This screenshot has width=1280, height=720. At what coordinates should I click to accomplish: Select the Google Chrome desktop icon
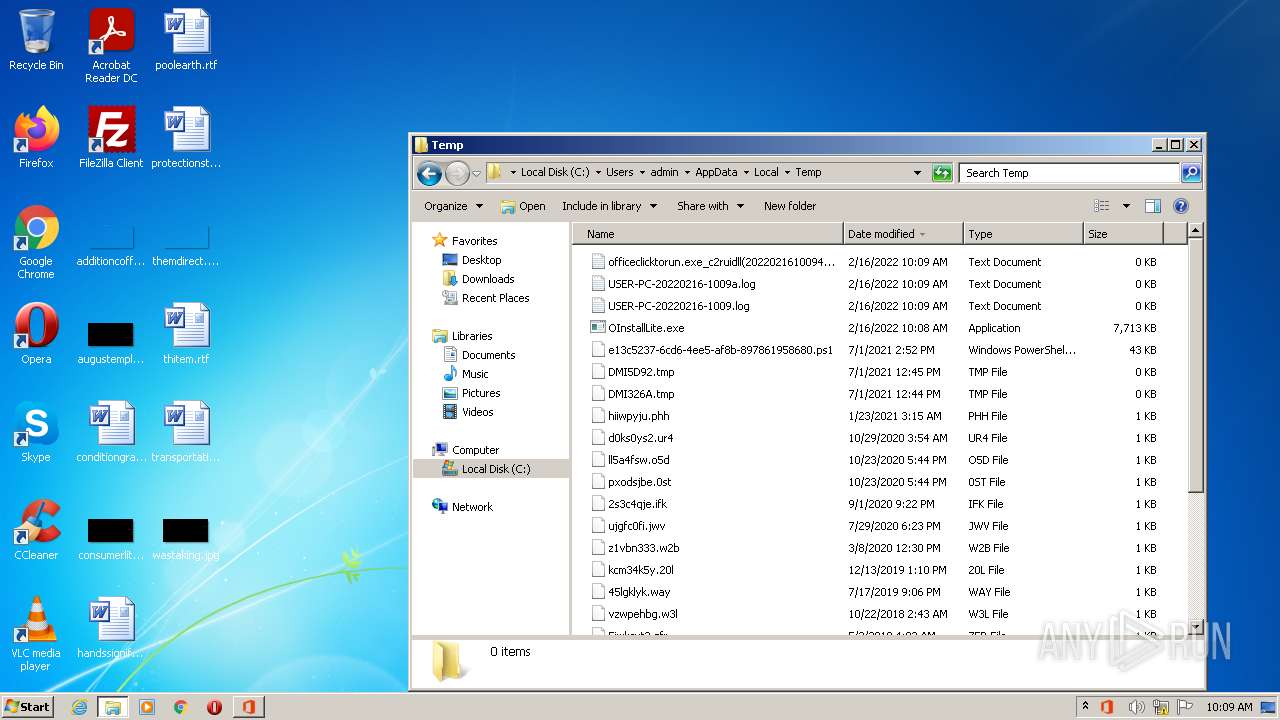pyautogui.click(x=36, y=242)
